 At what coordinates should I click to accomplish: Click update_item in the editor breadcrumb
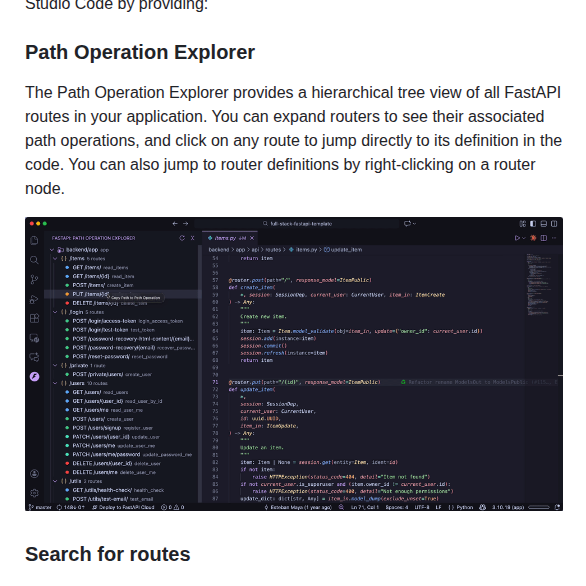343,249
